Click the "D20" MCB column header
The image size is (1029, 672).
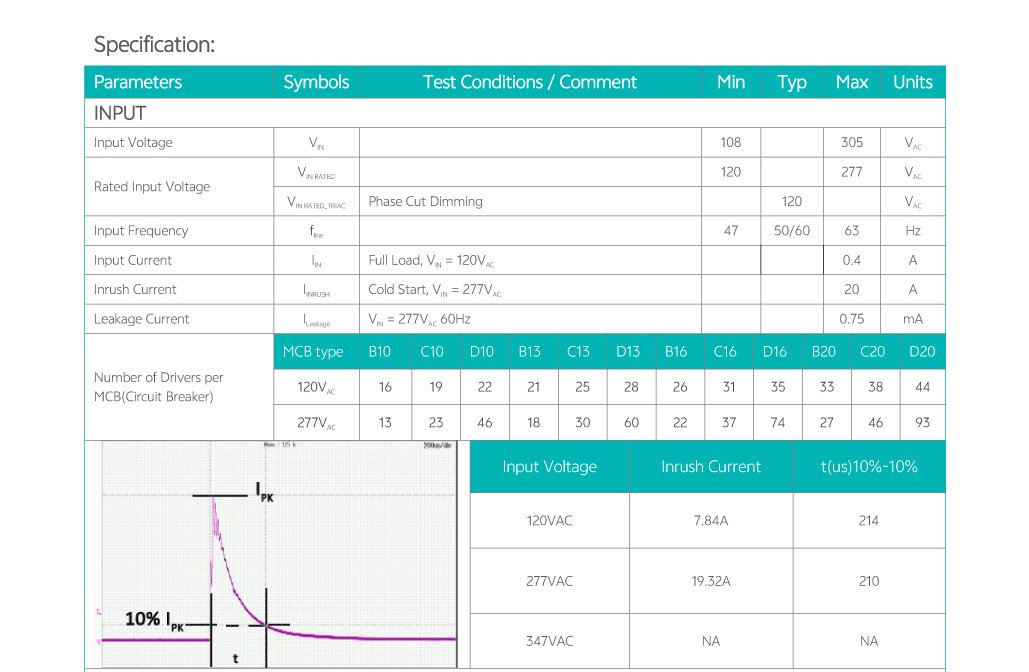click(x=921, y=352)
